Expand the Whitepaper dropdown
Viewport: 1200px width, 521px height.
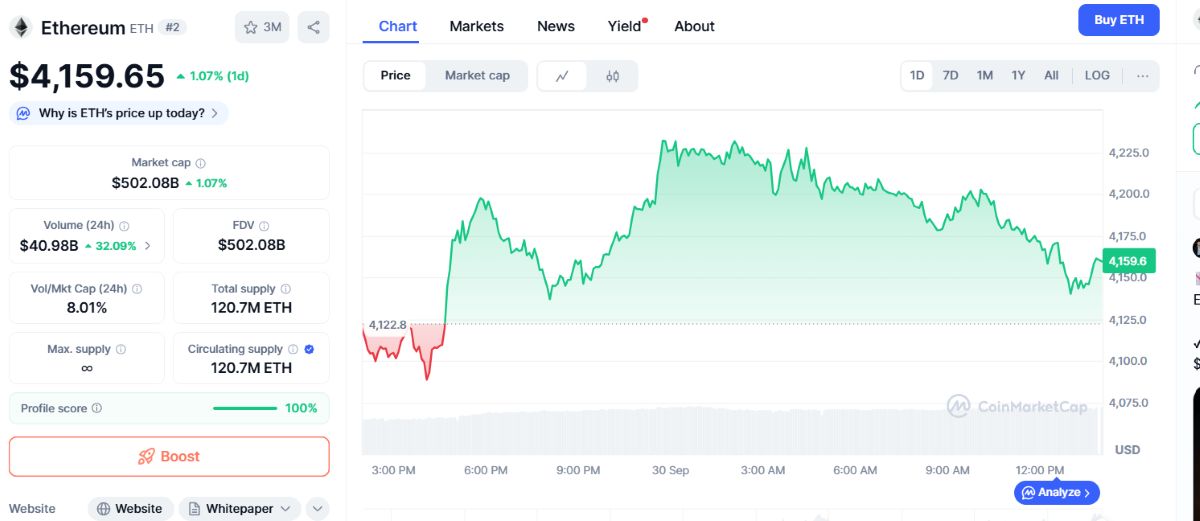240,509
